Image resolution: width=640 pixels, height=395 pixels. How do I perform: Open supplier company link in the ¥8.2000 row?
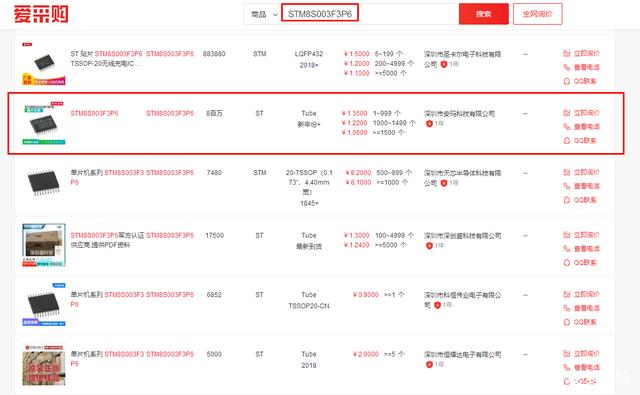(x=462, y=178)
